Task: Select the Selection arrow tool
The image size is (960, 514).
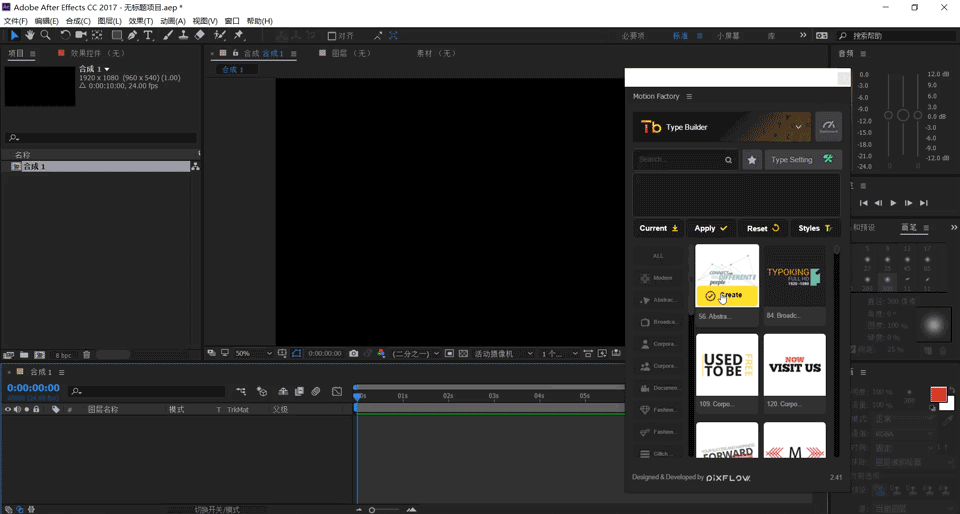Action: [x=15, y=35]
